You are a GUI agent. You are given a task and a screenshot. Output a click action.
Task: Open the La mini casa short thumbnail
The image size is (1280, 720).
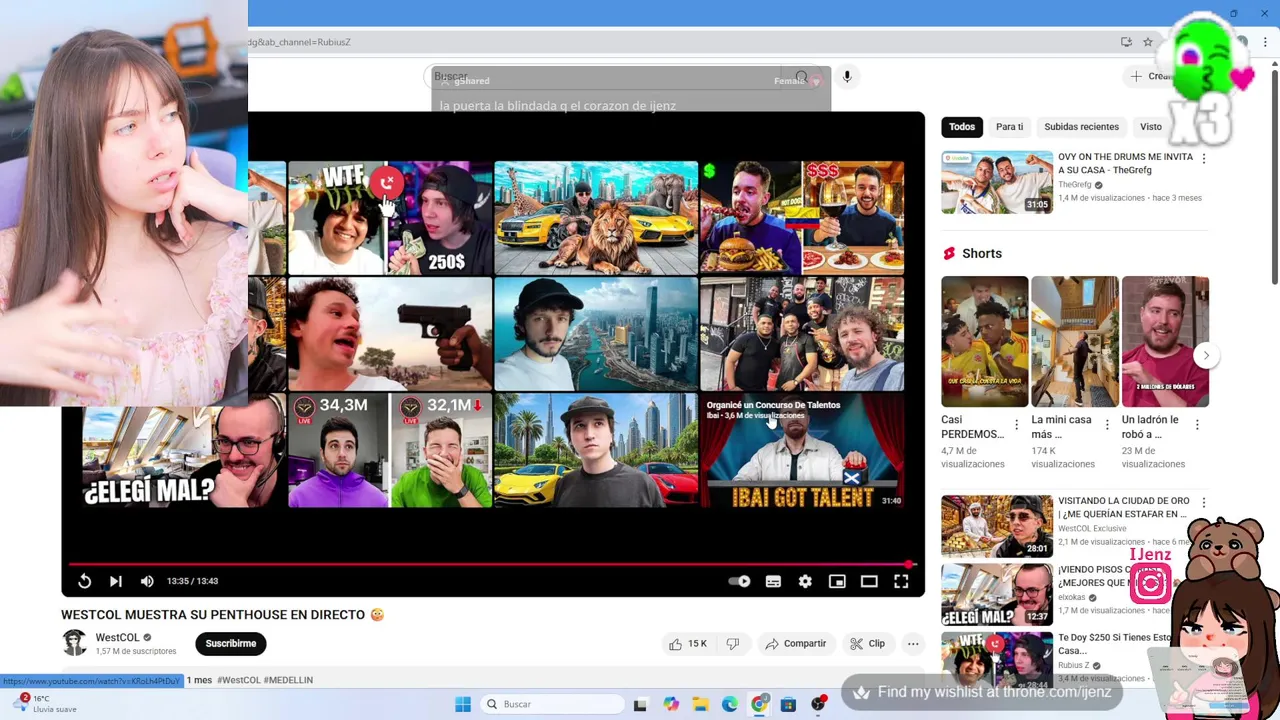(x=1075, y=341)
